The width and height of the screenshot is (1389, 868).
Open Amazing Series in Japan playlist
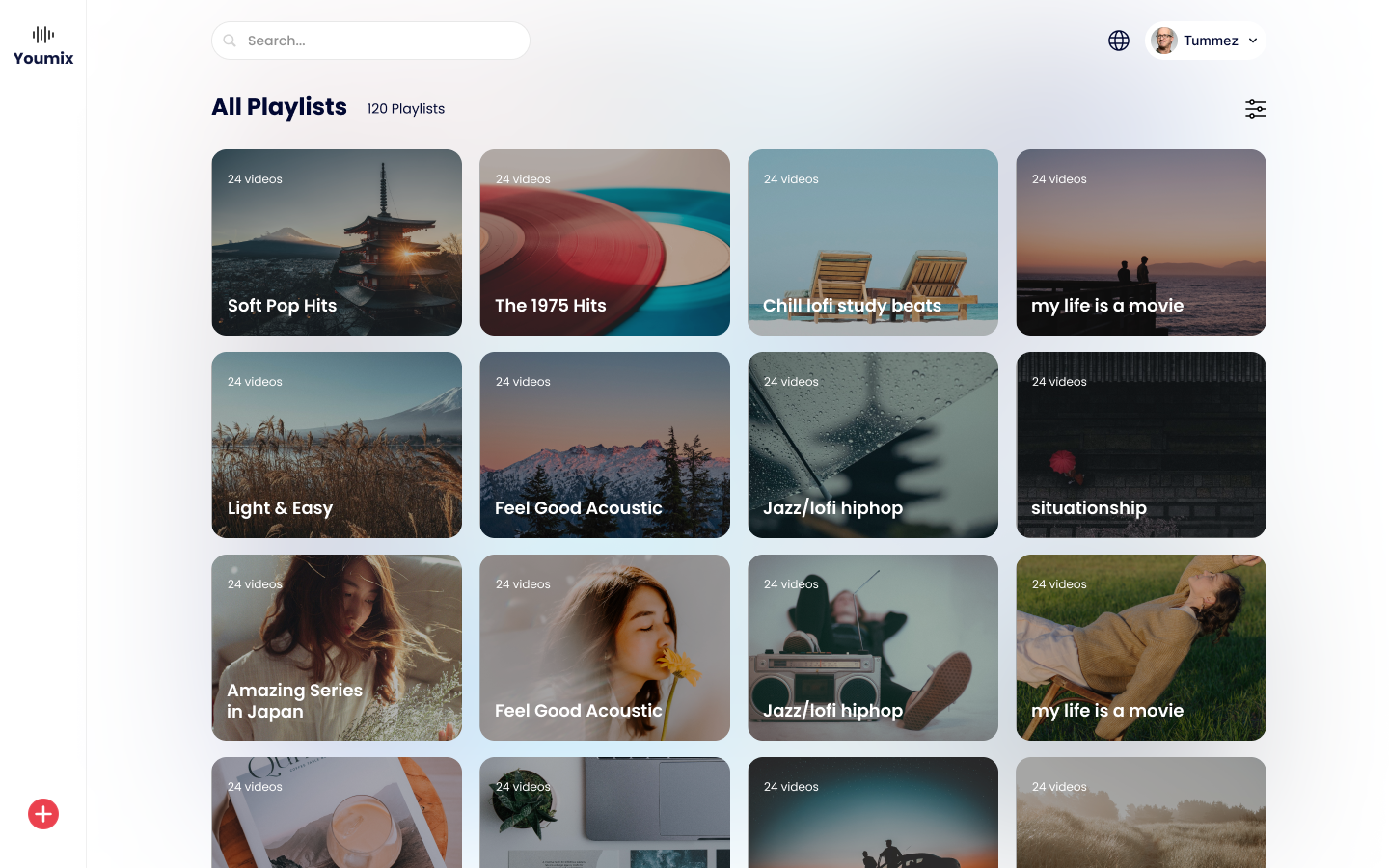(x=337, y=647)
